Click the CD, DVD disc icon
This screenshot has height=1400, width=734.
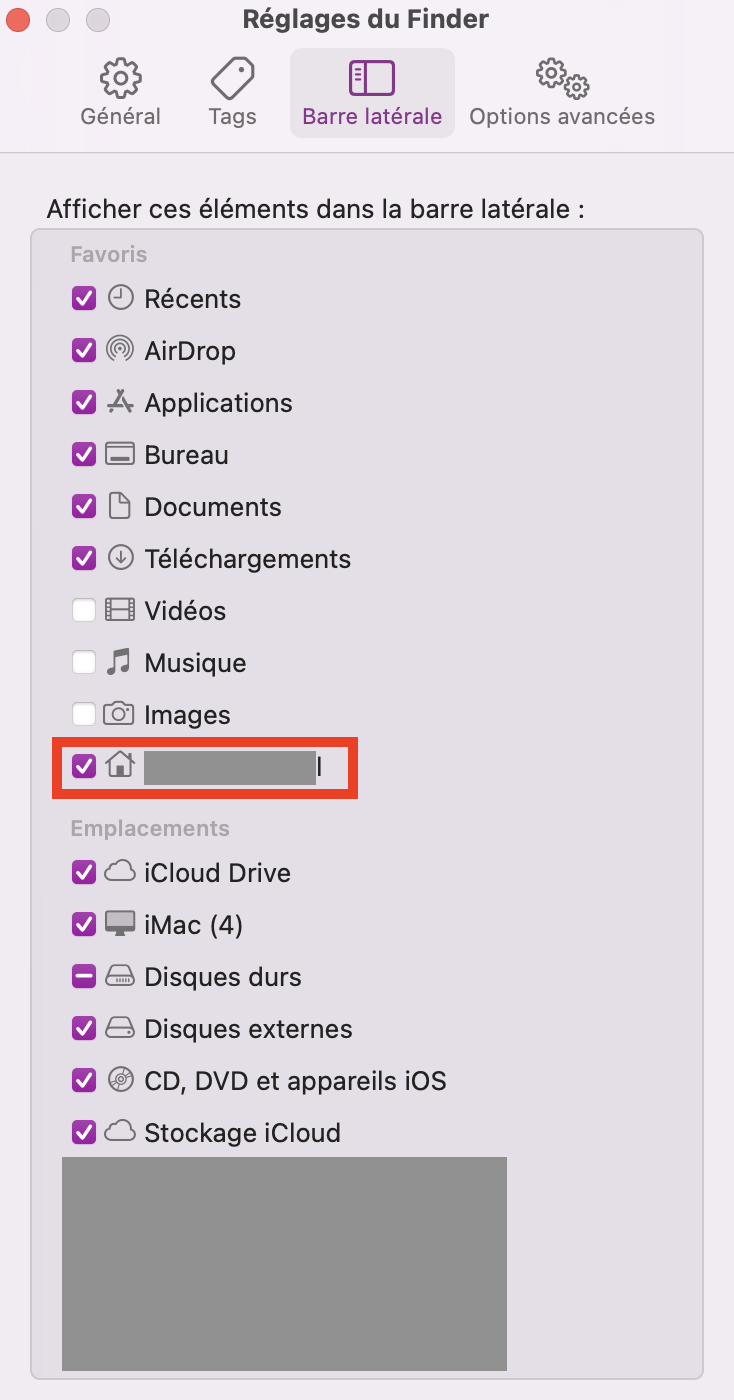(120, 1080)
